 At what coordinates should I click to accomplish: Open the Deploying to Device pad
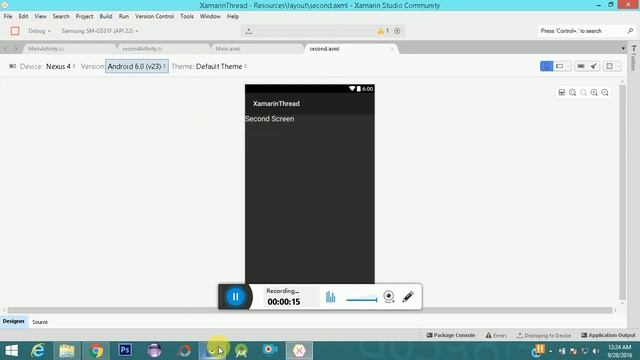[x=544, y=335]
